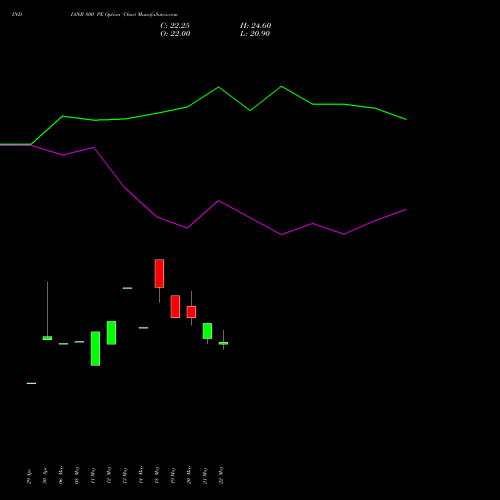
Task: Select the 06 May date label
Action: tap(61, 475)
